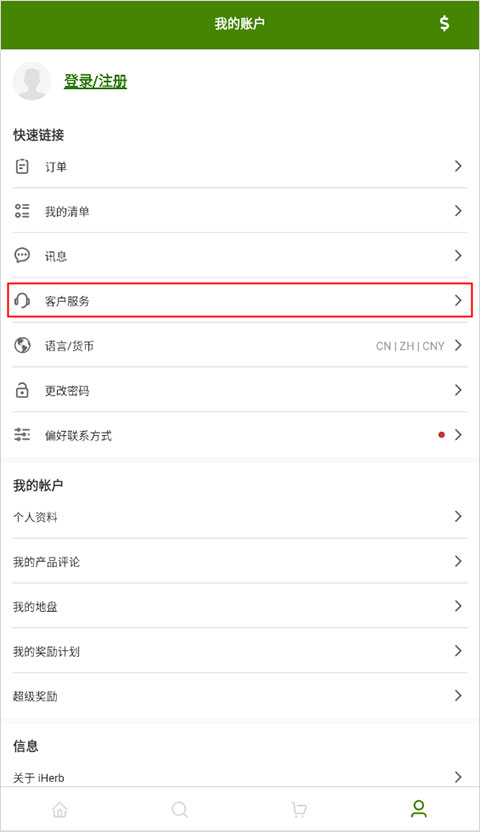
Task: Tap the dollar sign icon in header
Action: [x=444, y=23]
